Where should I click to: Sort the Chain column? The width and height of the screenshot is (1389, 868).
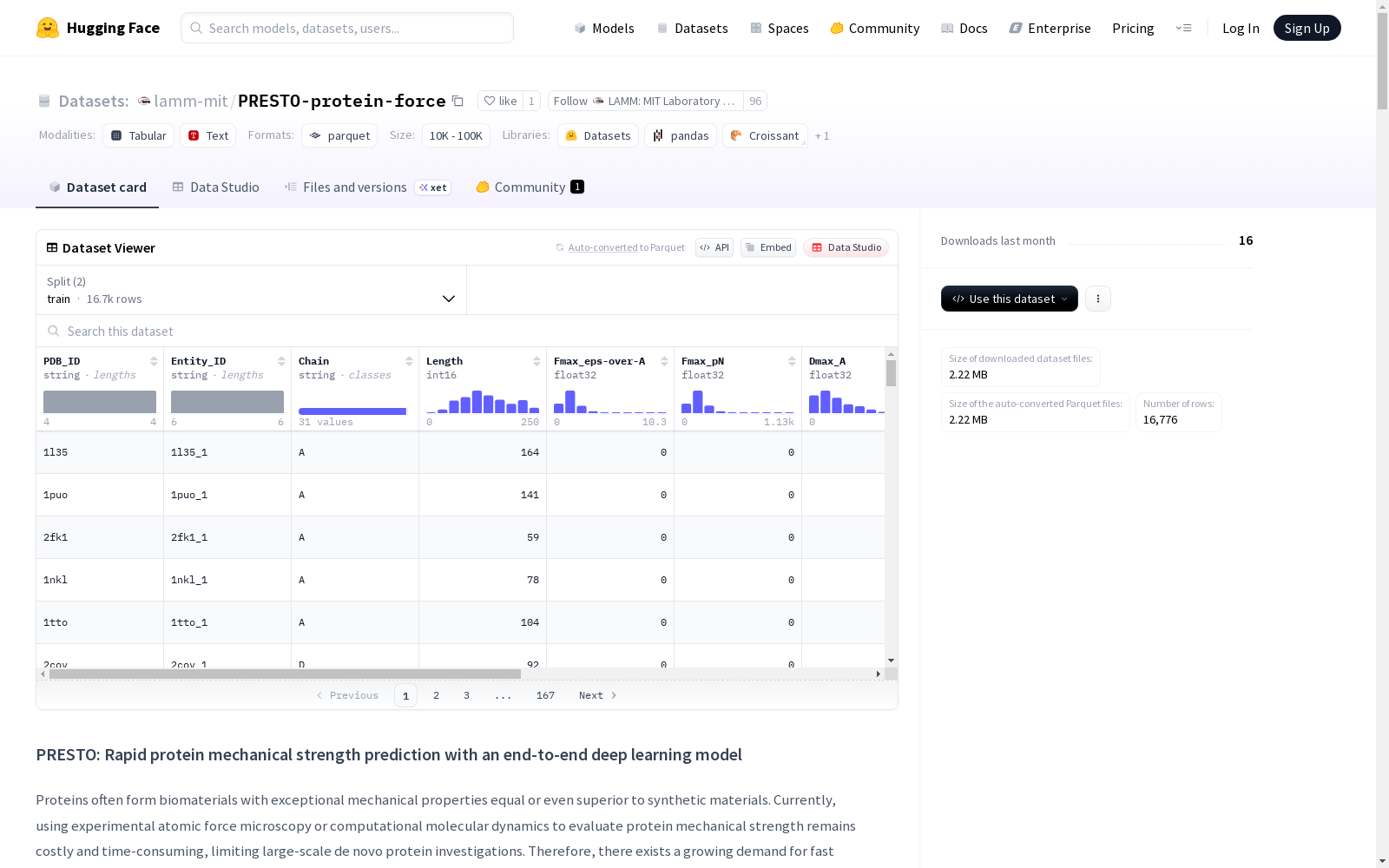click(x=409, y=361)
